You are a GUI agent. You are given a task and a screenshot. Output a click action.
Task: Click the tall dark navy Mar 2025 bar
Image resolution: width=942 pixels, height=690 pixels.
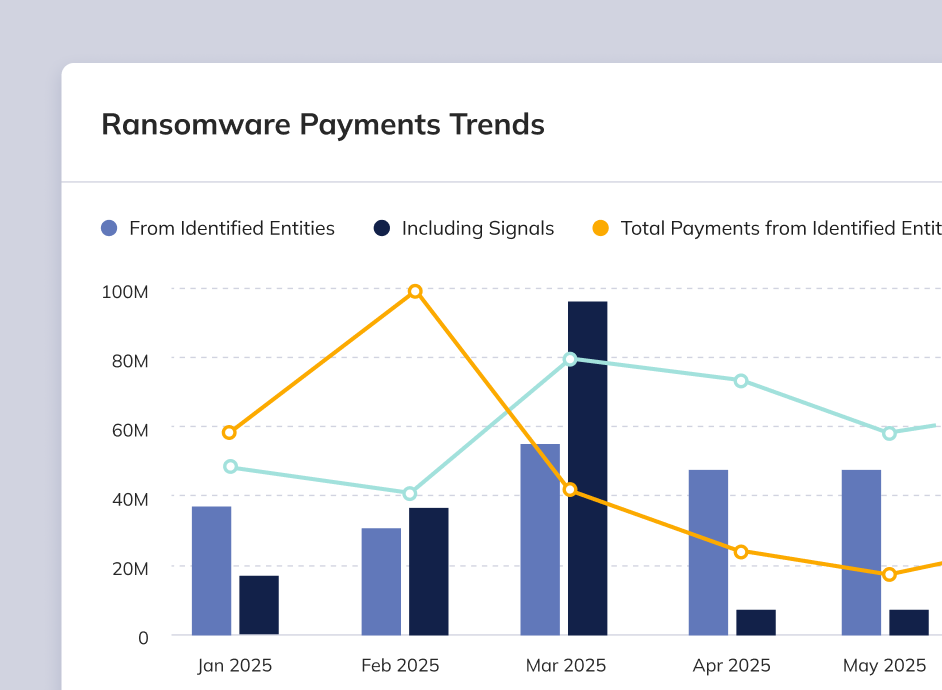click(587, 468)
